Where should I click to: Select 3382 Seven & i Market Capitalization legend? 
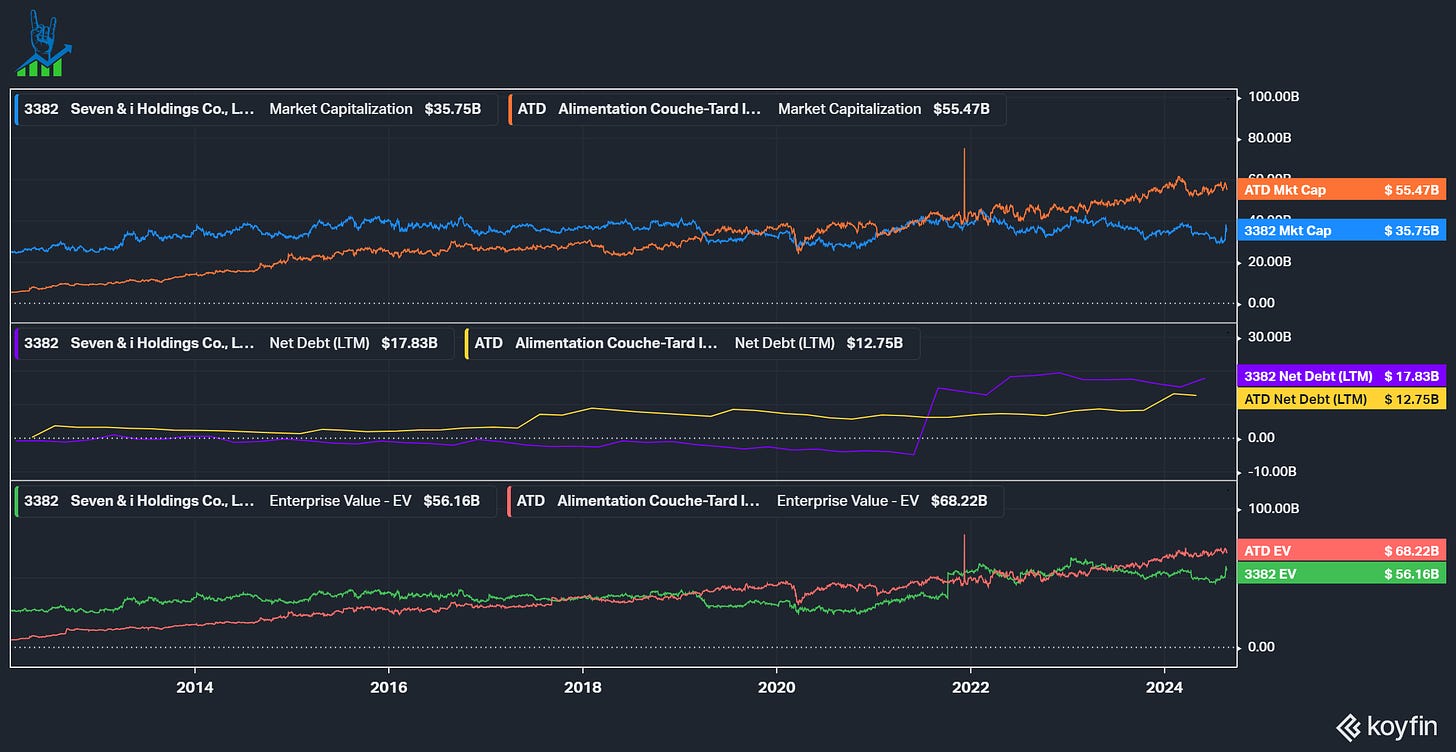(x=256, y=109)
